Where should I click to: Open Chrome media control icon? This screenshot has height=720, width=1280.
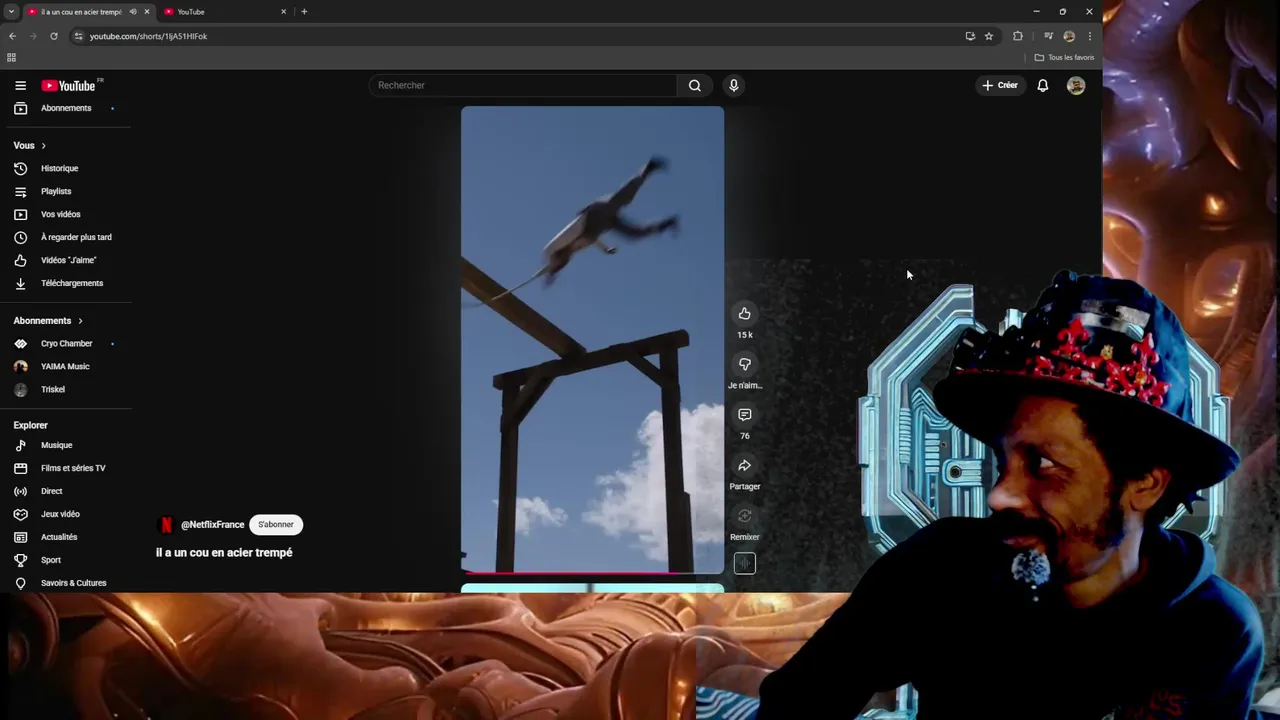(x=1048, y=36)
